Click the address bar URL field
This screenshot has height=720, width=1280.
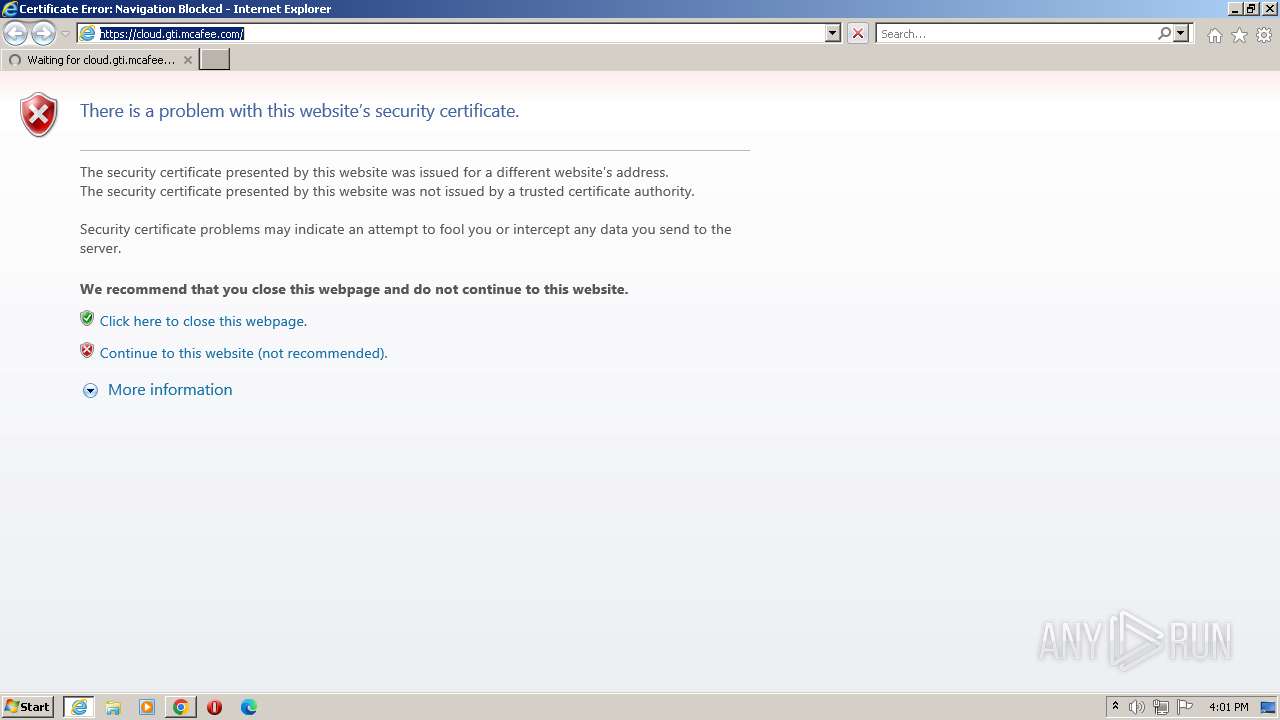(x=460, y=34)
